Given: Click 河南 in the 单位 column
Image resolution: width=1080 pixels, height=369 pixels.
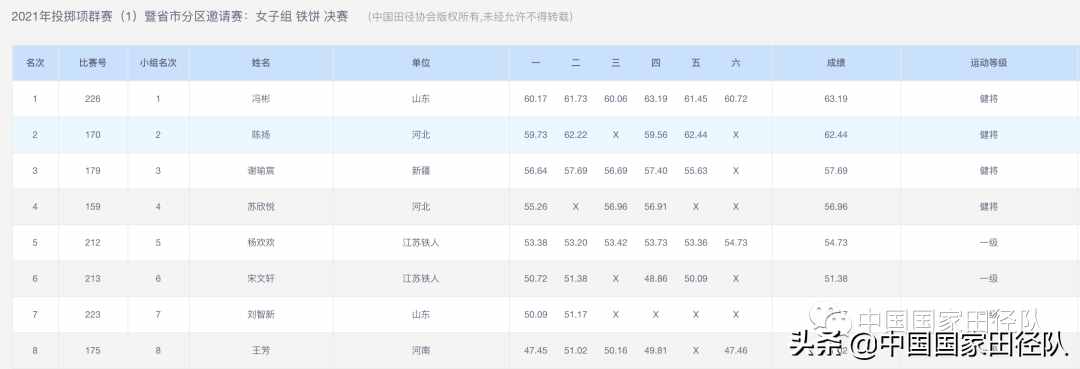Looking at the screenshot, I should (421, 350).
